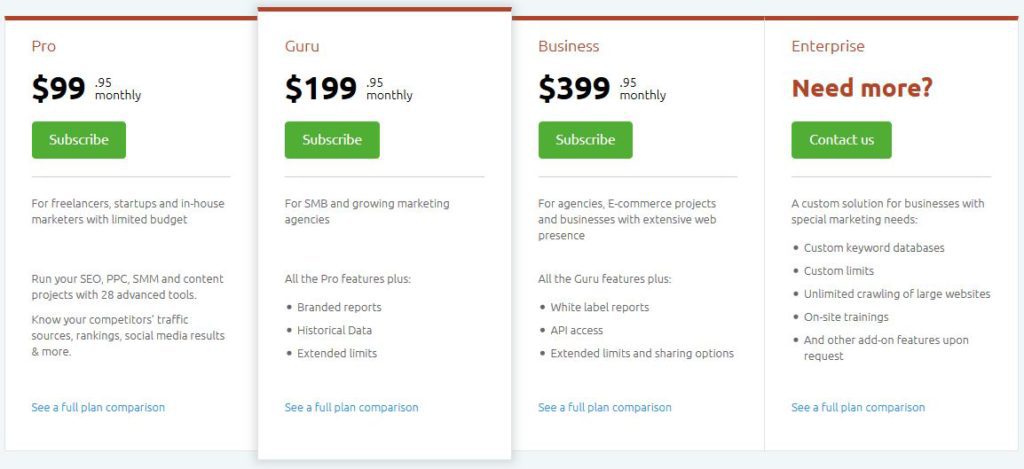Subscribe to the Business plan
1024x469 pixels.
coord(585,140)
